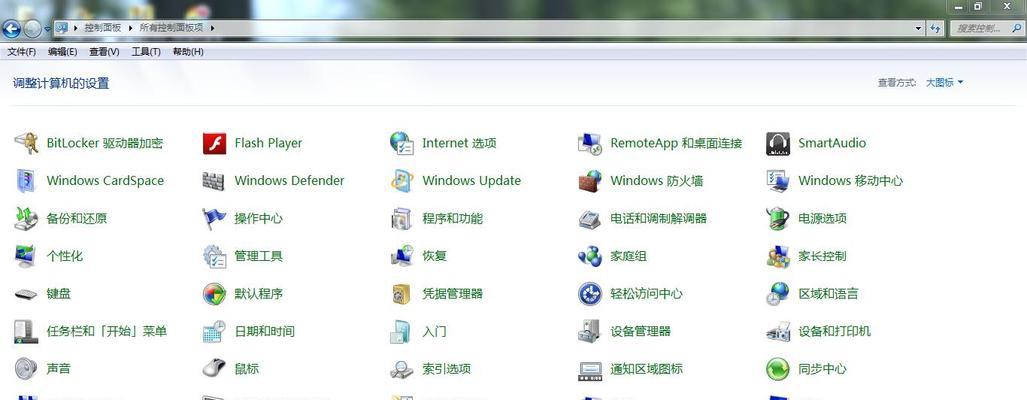Click the 调整计算机的设置 heading text
Screen dimensions: 1027x400
[61, 83]
